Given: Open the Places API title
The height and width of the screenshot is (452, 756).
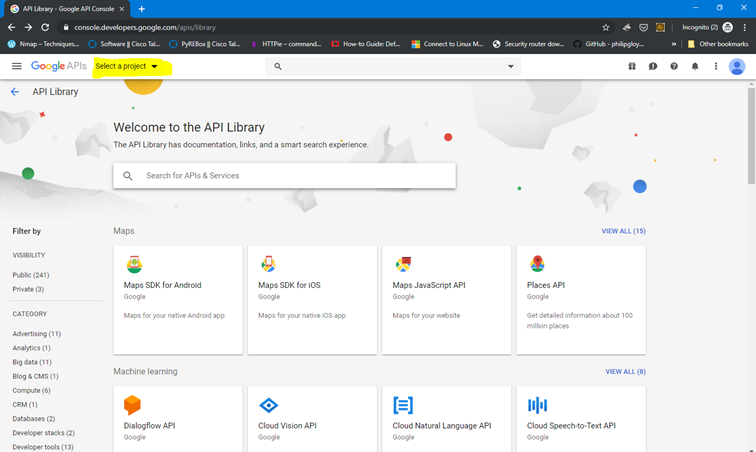Looking at the screenshot, I should click(546, 285).
